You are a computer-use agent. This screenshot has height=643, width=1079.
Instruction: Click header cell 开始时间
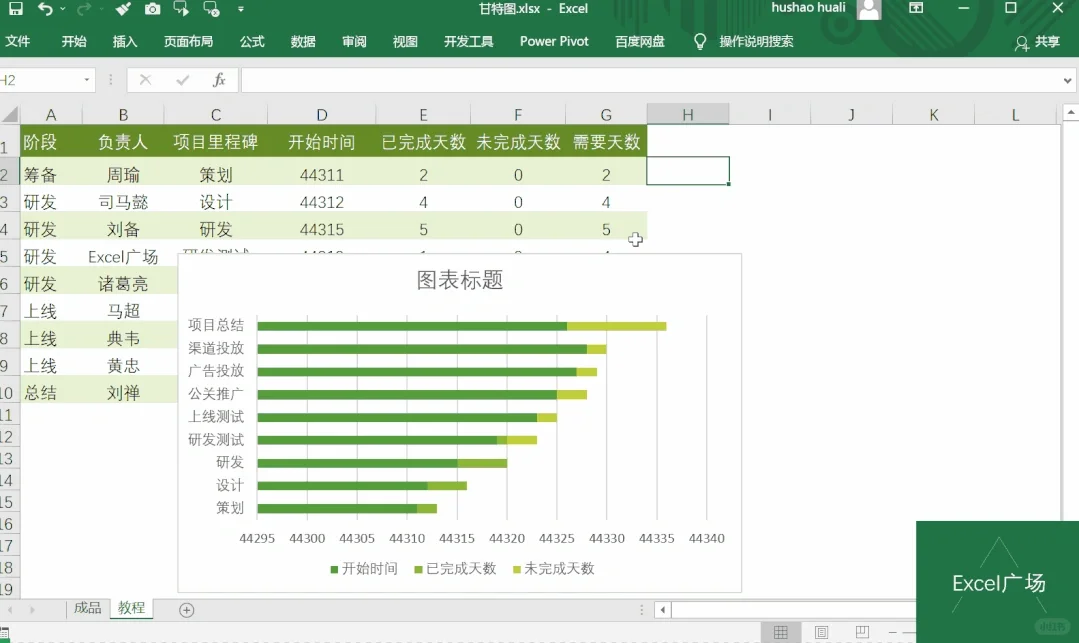click(321, 142)
